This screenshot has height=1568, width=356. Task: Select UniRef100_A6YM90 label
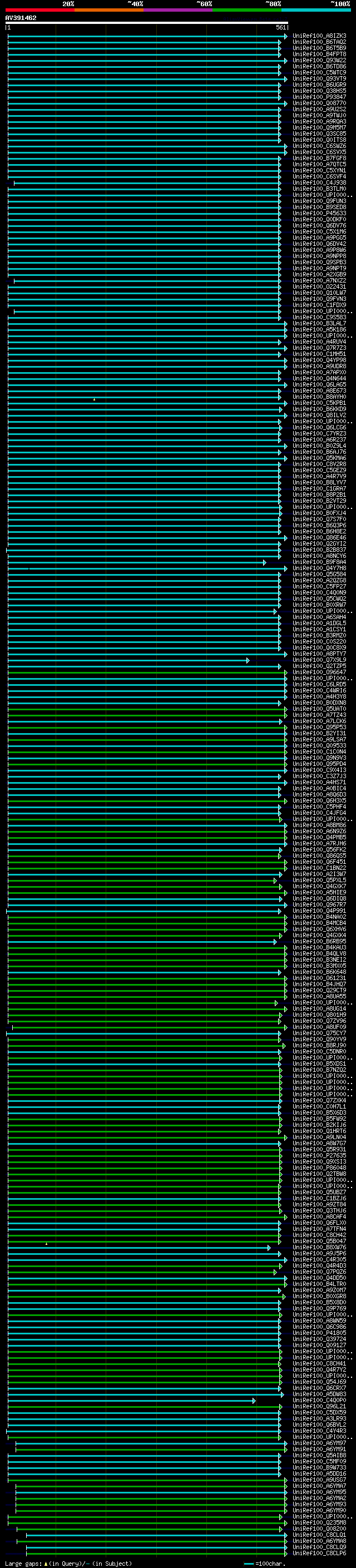(319, 1510)
